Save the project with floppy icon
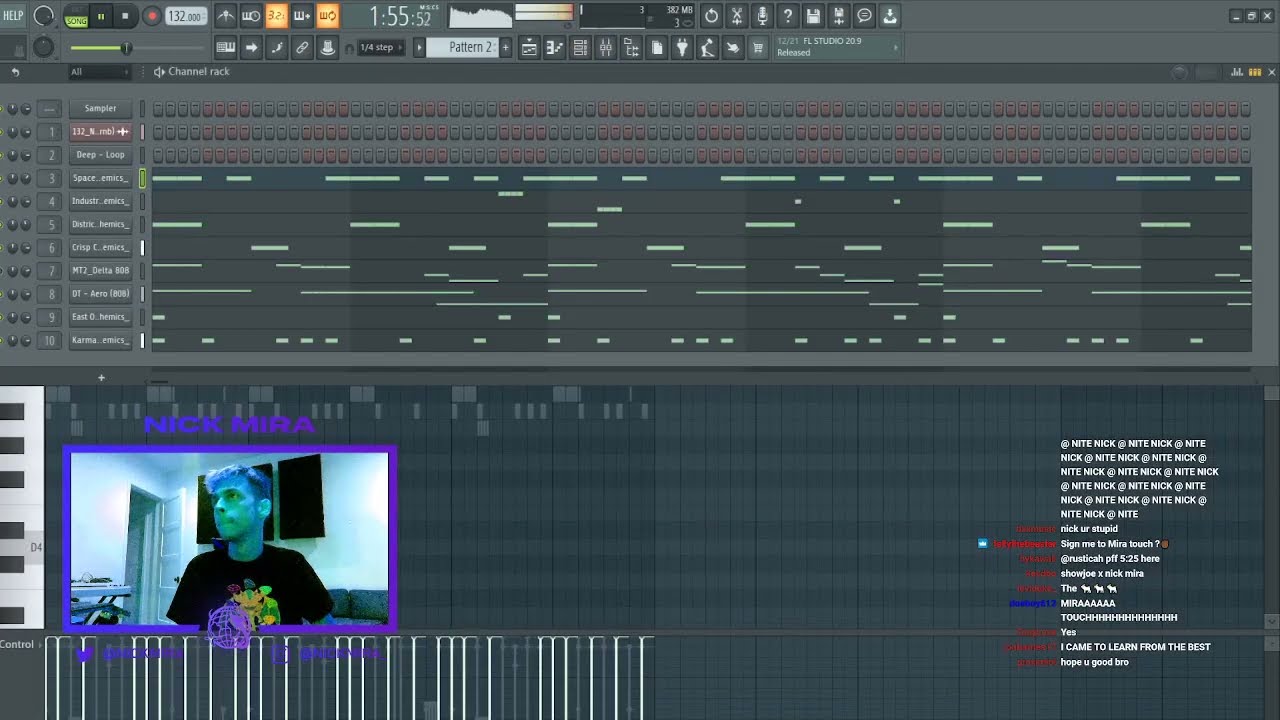 (x=813, y=15)
